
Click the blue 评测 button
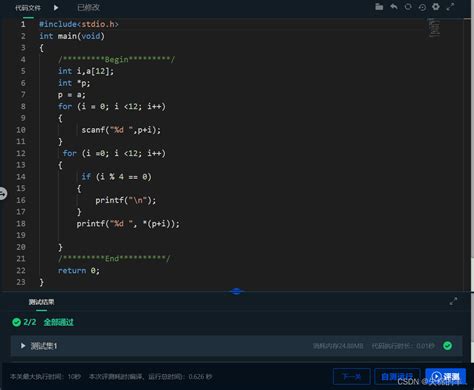pyautogui.click(x=446, y=376)
